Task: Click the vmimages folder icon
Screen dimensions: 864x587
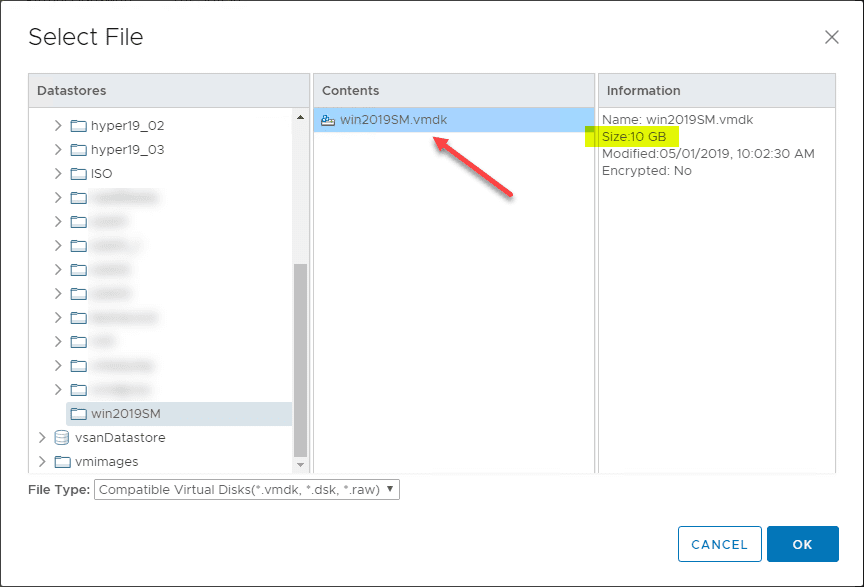Action: coord(62,461)
